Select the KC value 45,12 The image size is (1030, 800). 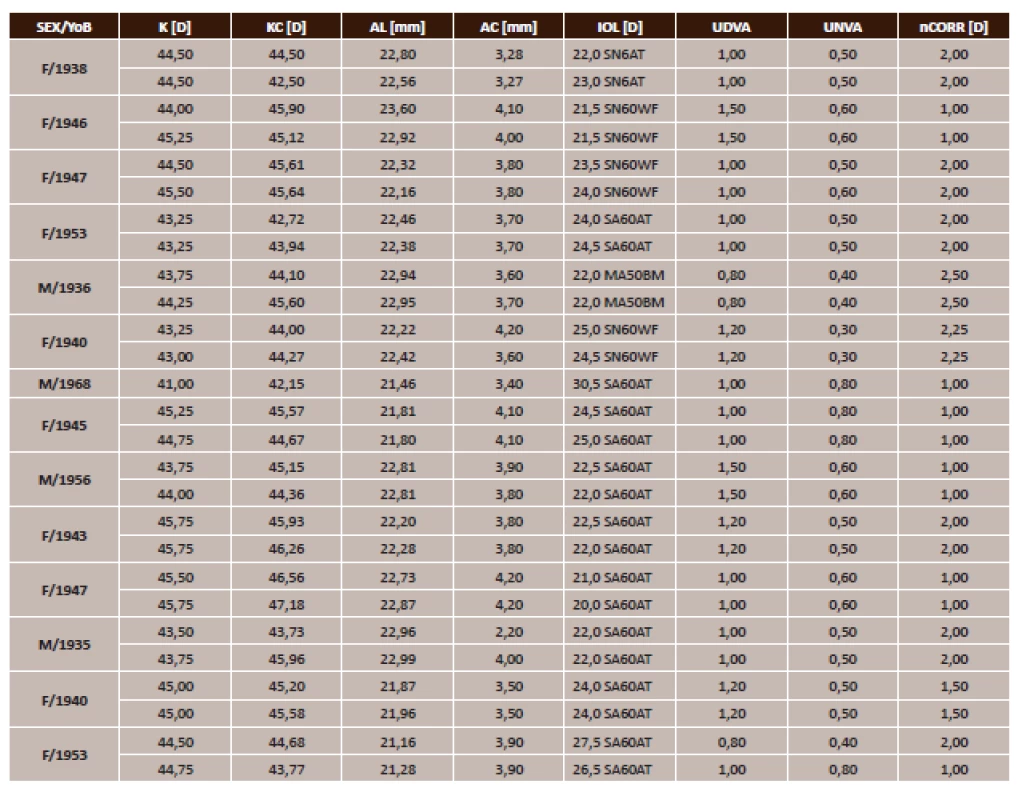286,137
